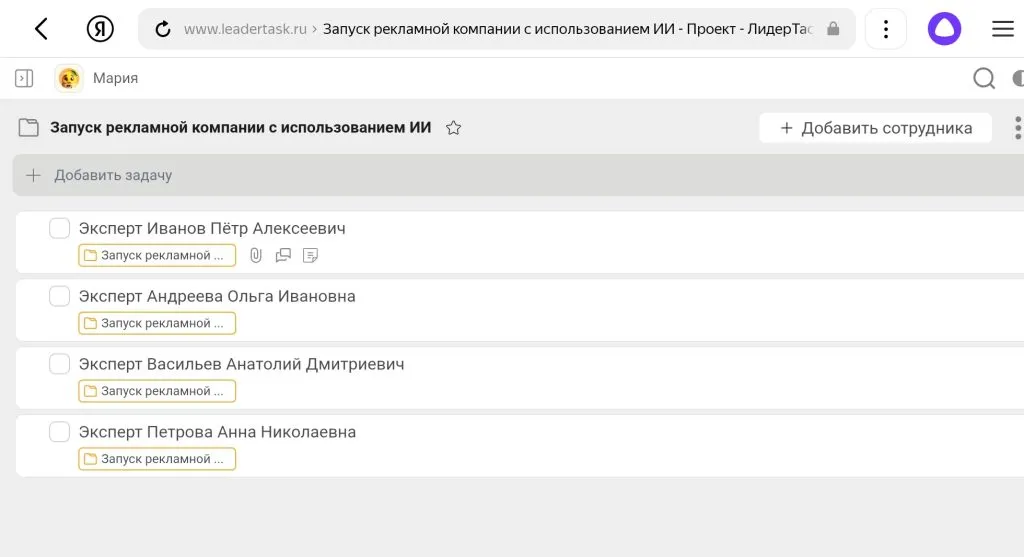Select the Эксперт Андреева Ольга Ивановна title
Image resolution: width=1024 pixels, height=557 pixels.
coord(217,296)
